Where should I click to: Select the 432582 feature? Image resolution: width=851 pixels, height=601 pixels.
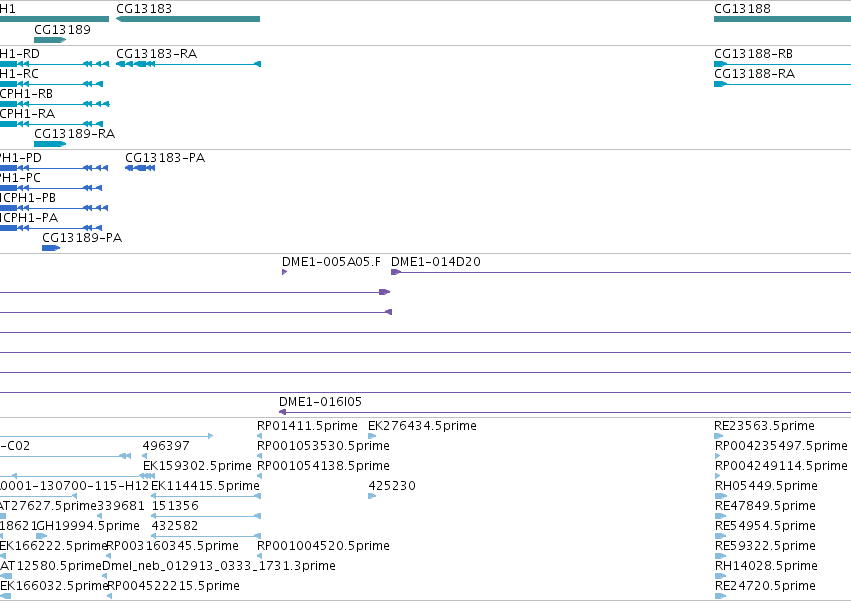206,536
